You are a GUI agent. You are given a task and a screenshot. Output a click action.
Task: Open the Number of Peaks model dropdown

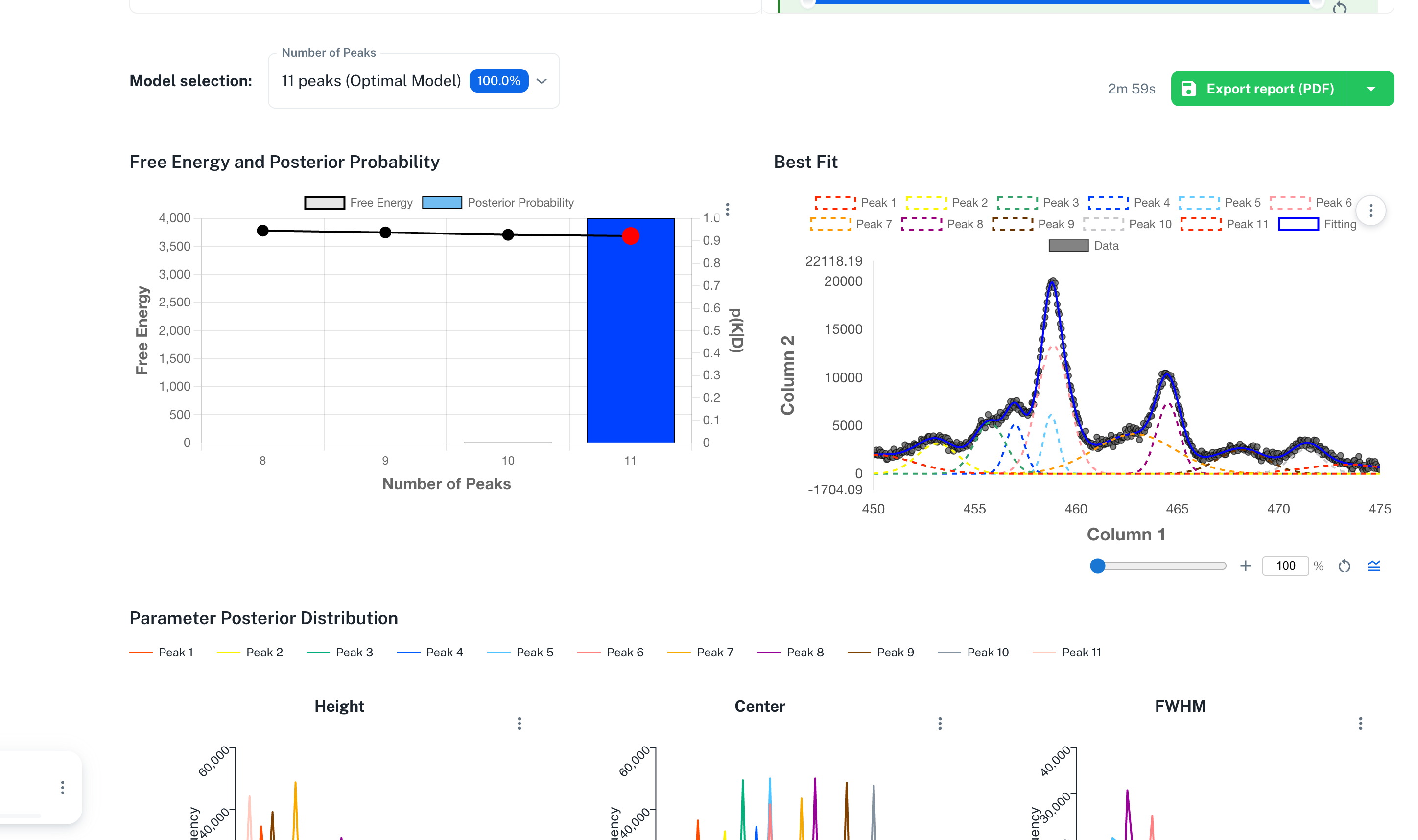point(414,81)
